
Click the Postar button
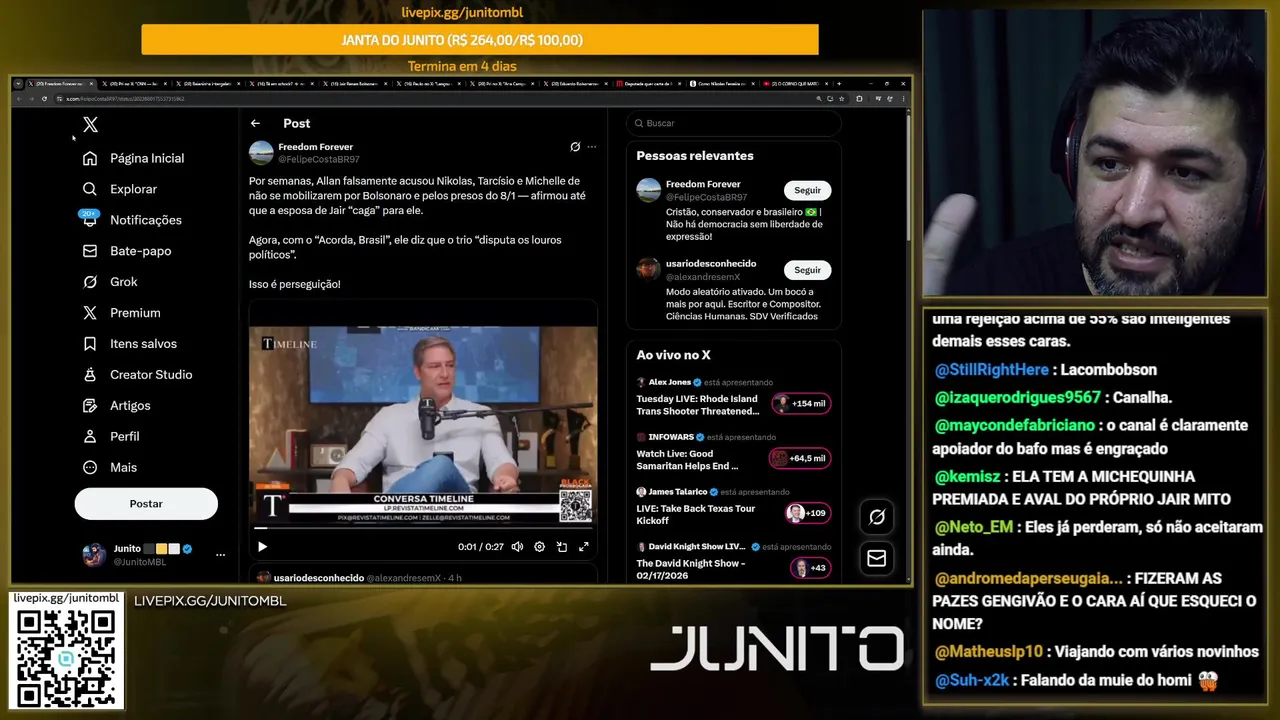click(x=146, y=504)
